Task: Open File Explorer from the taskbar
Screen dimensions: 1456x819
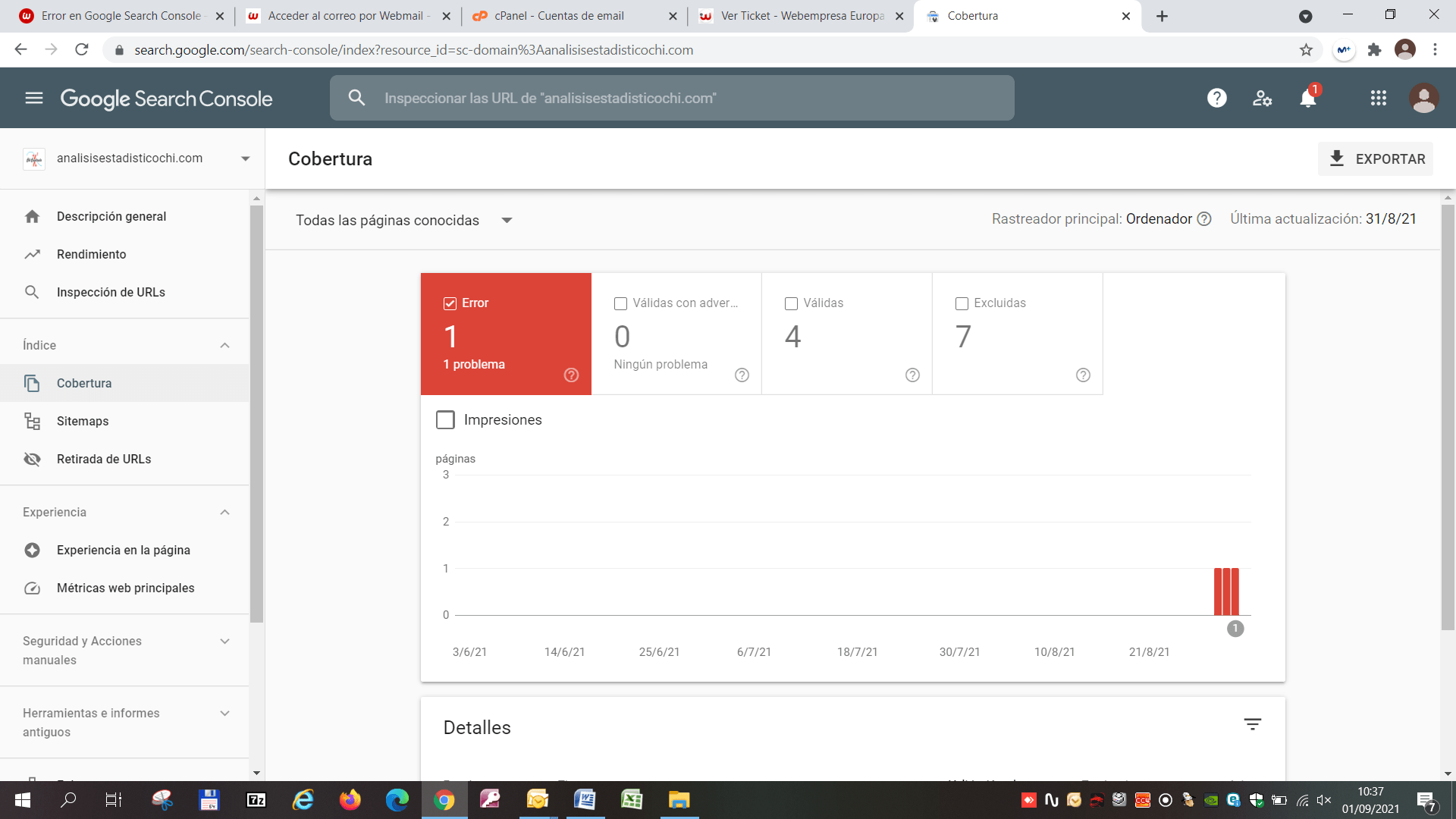Action: coord(679,800)
